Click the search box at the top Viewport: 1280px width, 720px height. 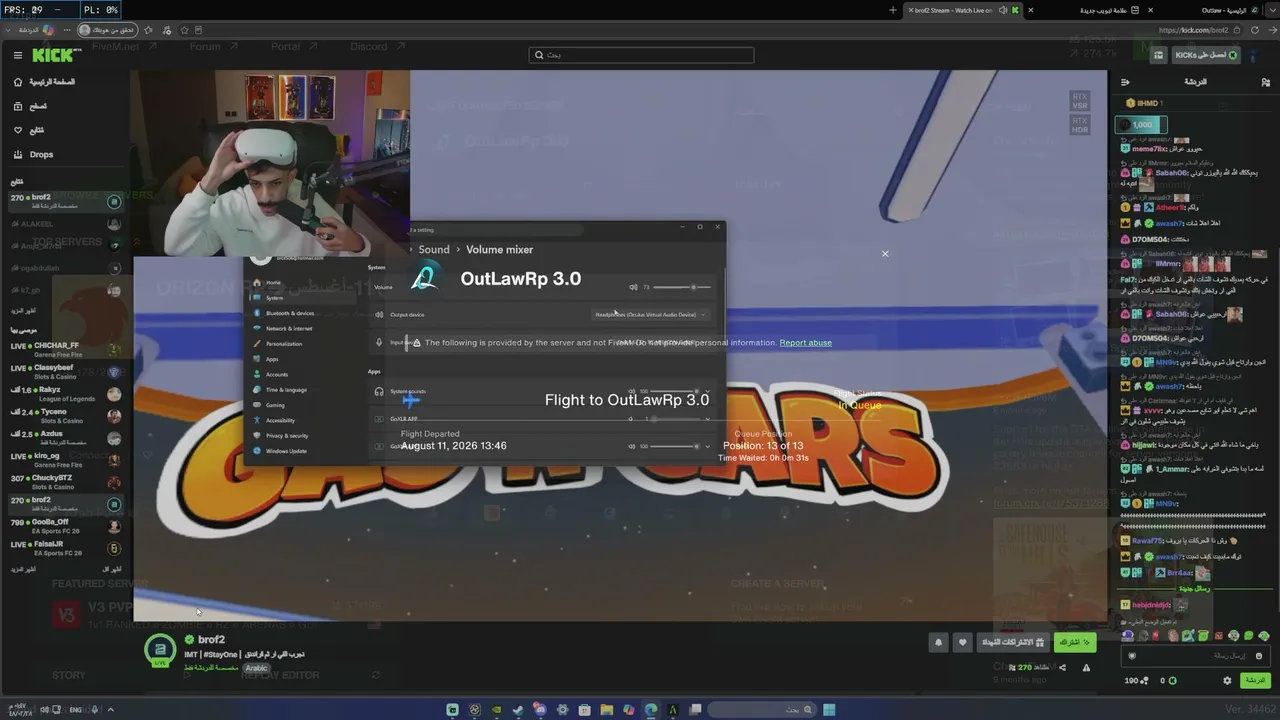pos(640,55)
